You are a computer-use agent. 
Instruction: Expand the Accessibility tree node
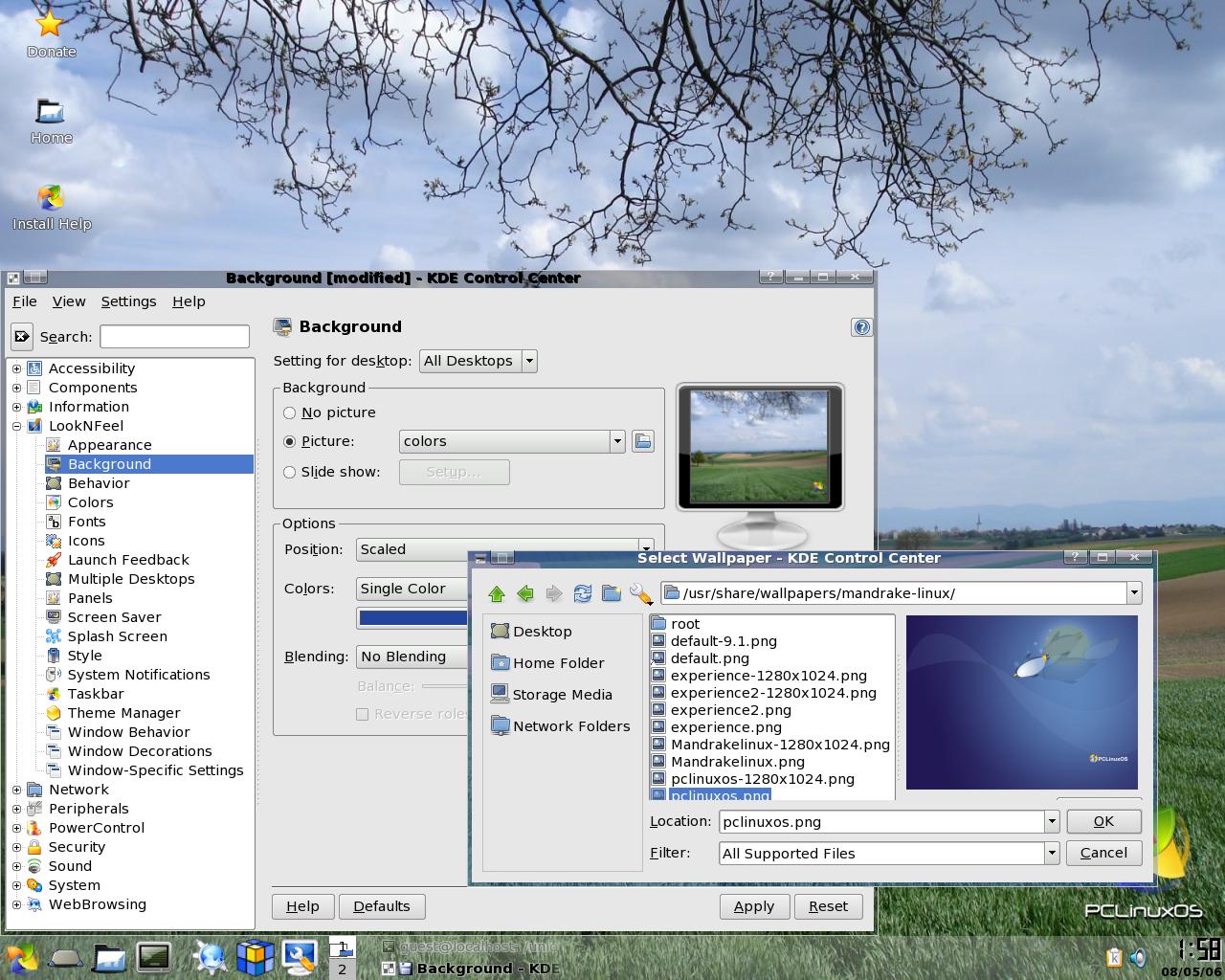[x=16, y=368]
